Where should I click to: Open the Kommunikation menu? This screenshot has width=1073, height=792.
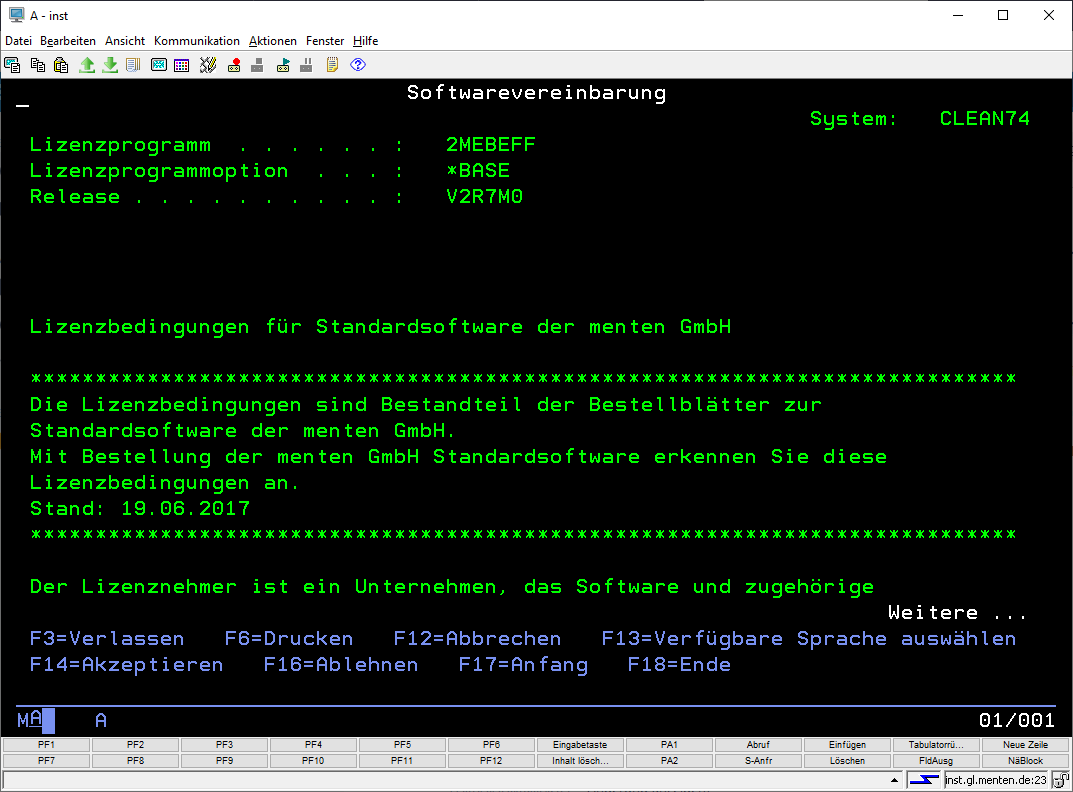coord(196,41)
